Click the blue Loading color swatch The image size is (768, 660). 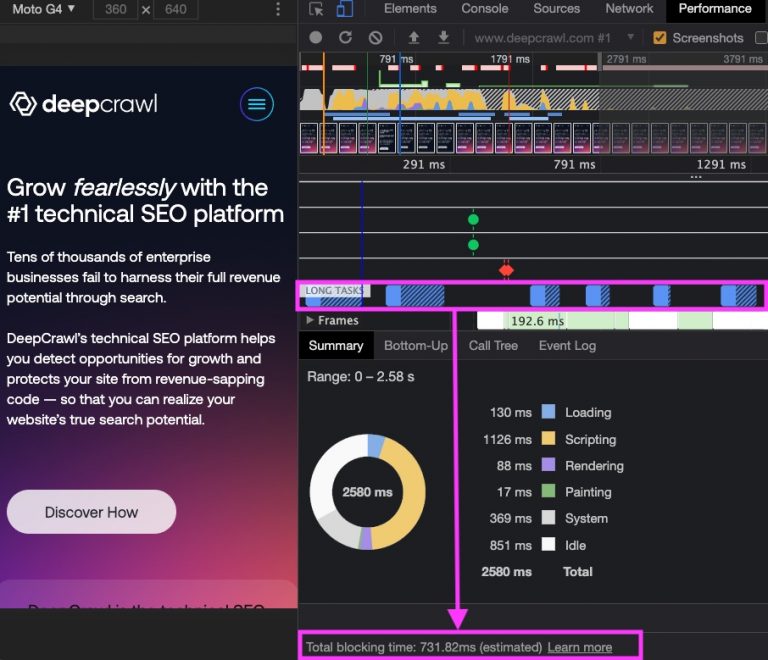pos(548,412)
